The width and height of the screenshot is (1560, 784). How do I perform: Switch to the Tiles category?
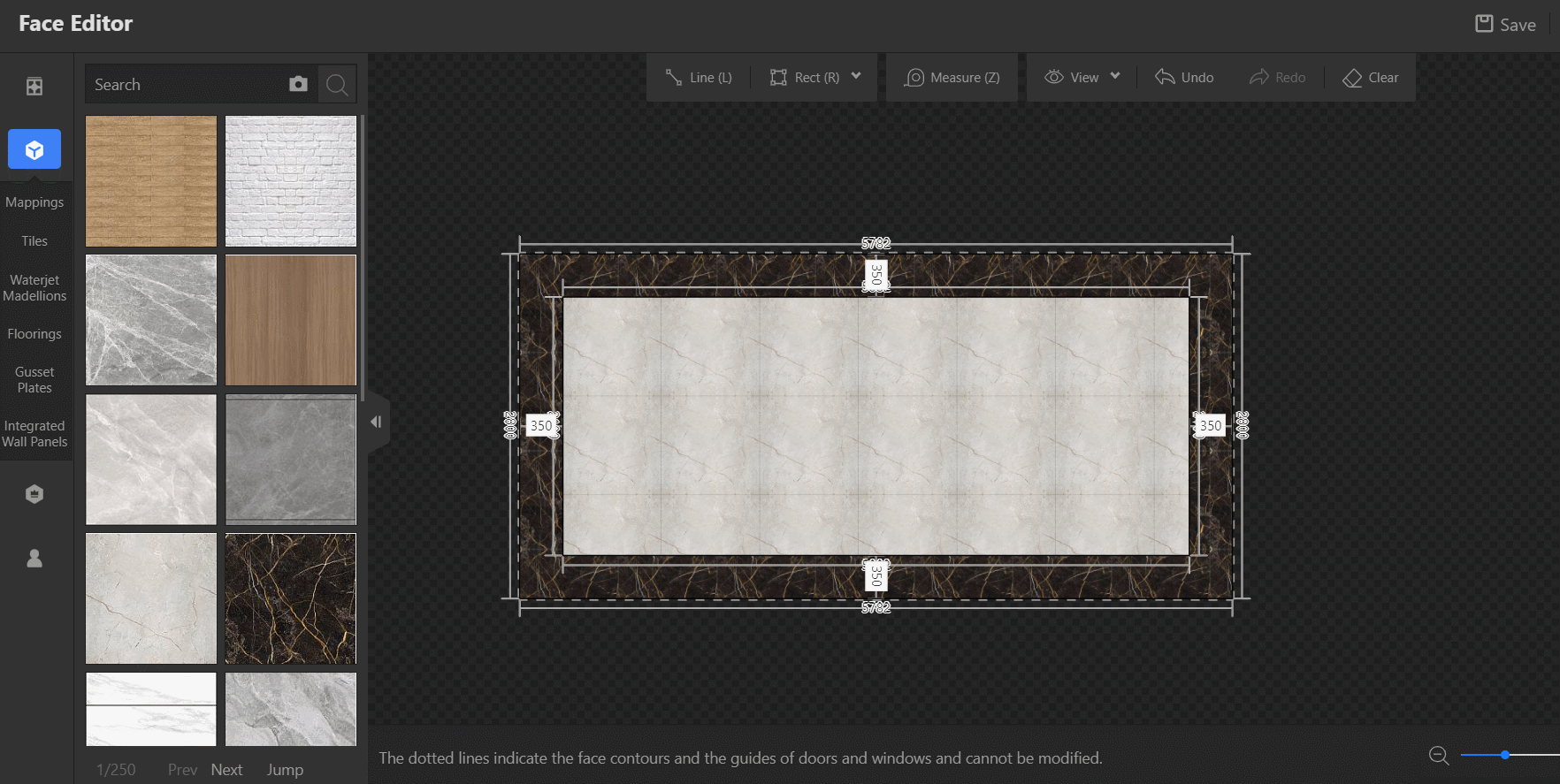34,241
